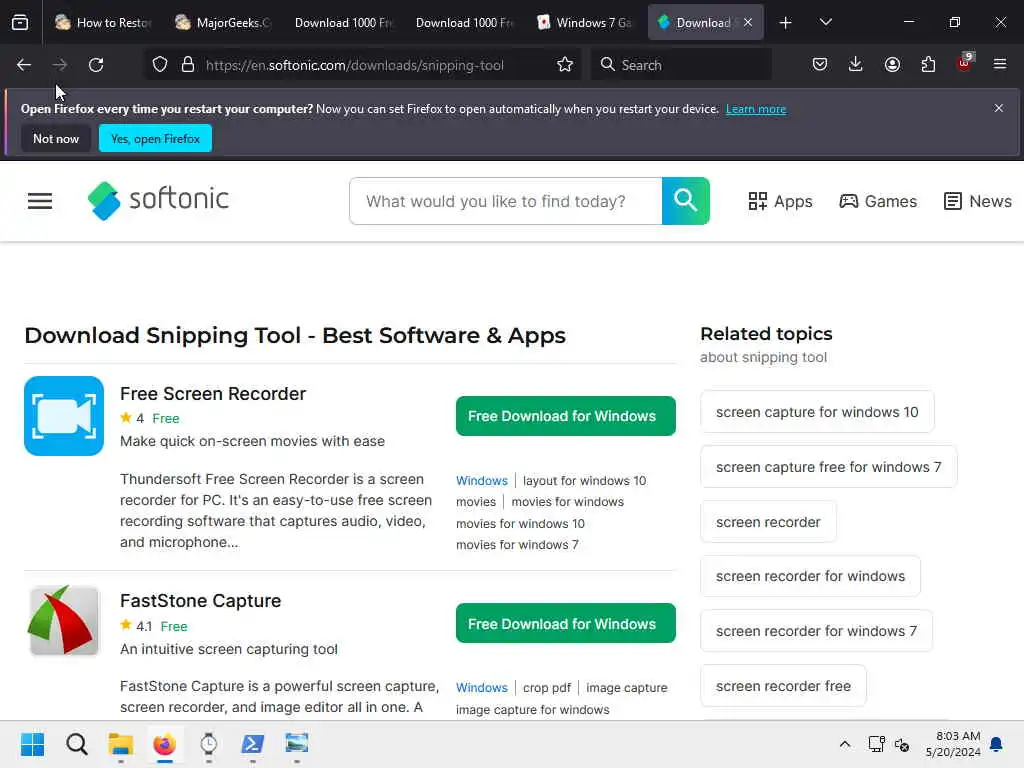Open FastStone Capture title link
The width and height of the screenshot is (1024, 768).
200,601
